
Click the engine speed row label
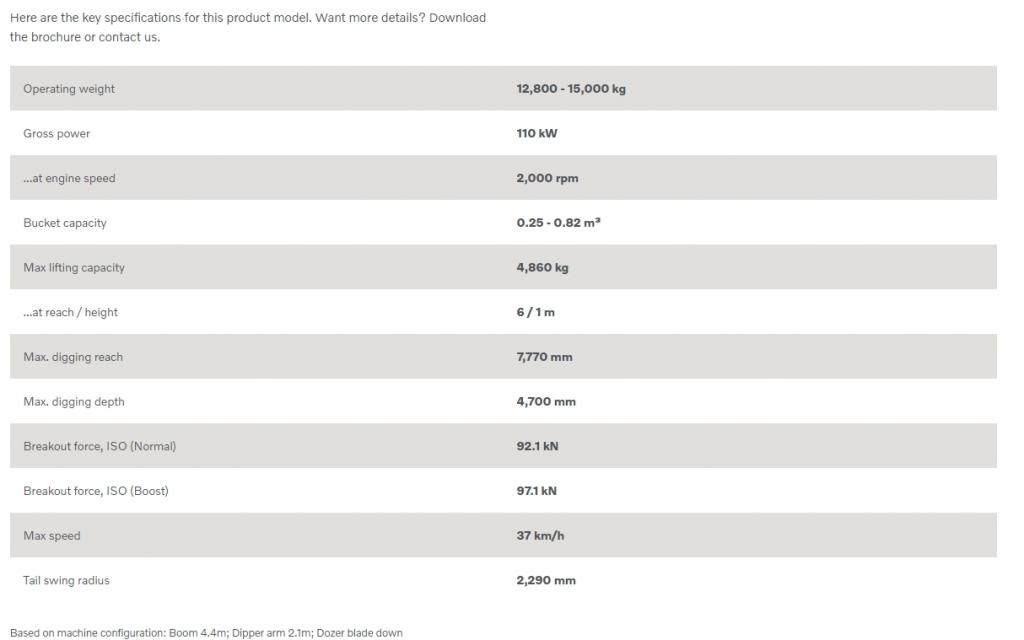pos(69,178)
